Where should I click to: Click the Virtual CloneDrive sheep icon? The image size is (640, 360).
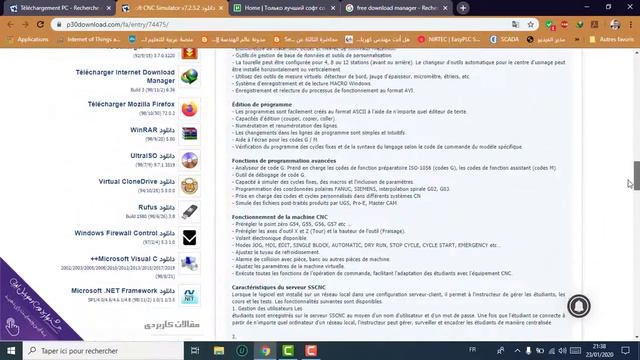click(x=189, y=186)
